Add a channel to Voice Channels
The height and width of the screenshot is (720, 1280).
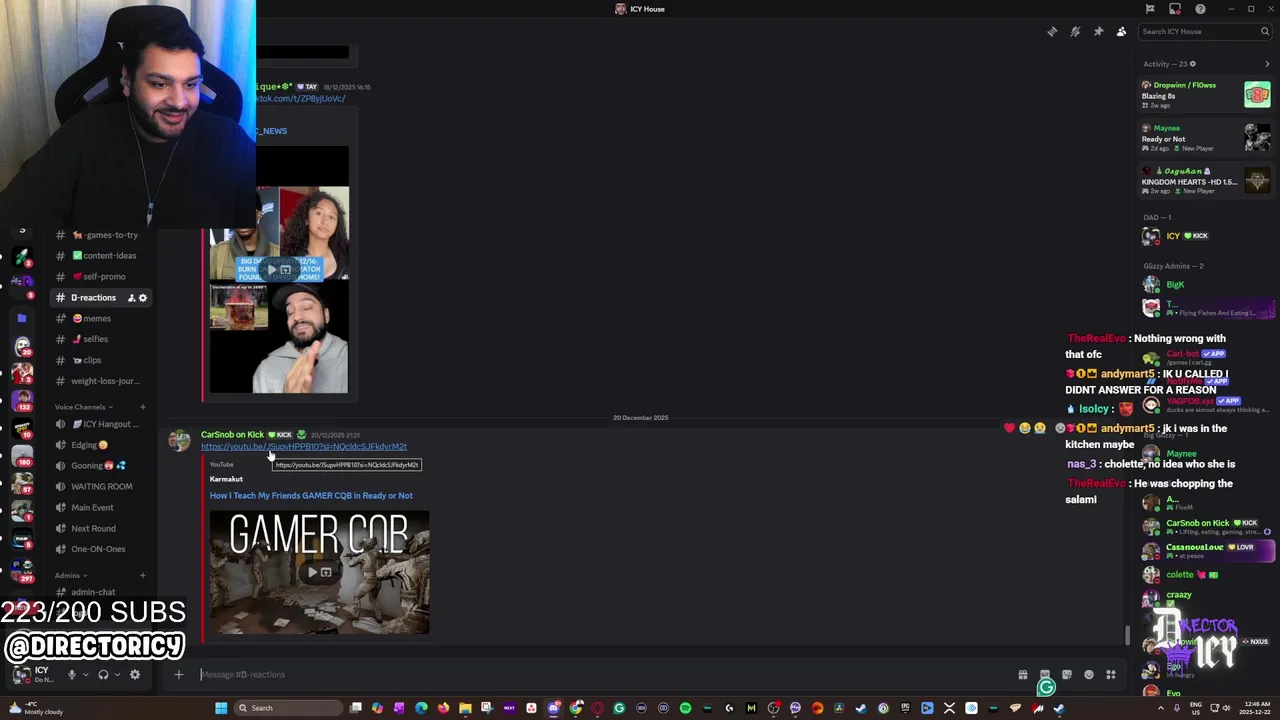coord(142,407)
